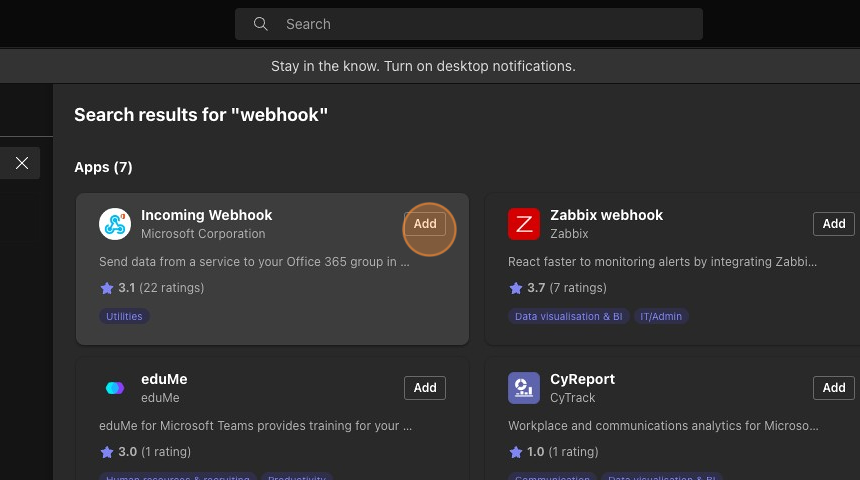Select Zabbix's Data visualisation & BI tag
The height and width of the screenshot is (480, 860).
tap(568, 316)
